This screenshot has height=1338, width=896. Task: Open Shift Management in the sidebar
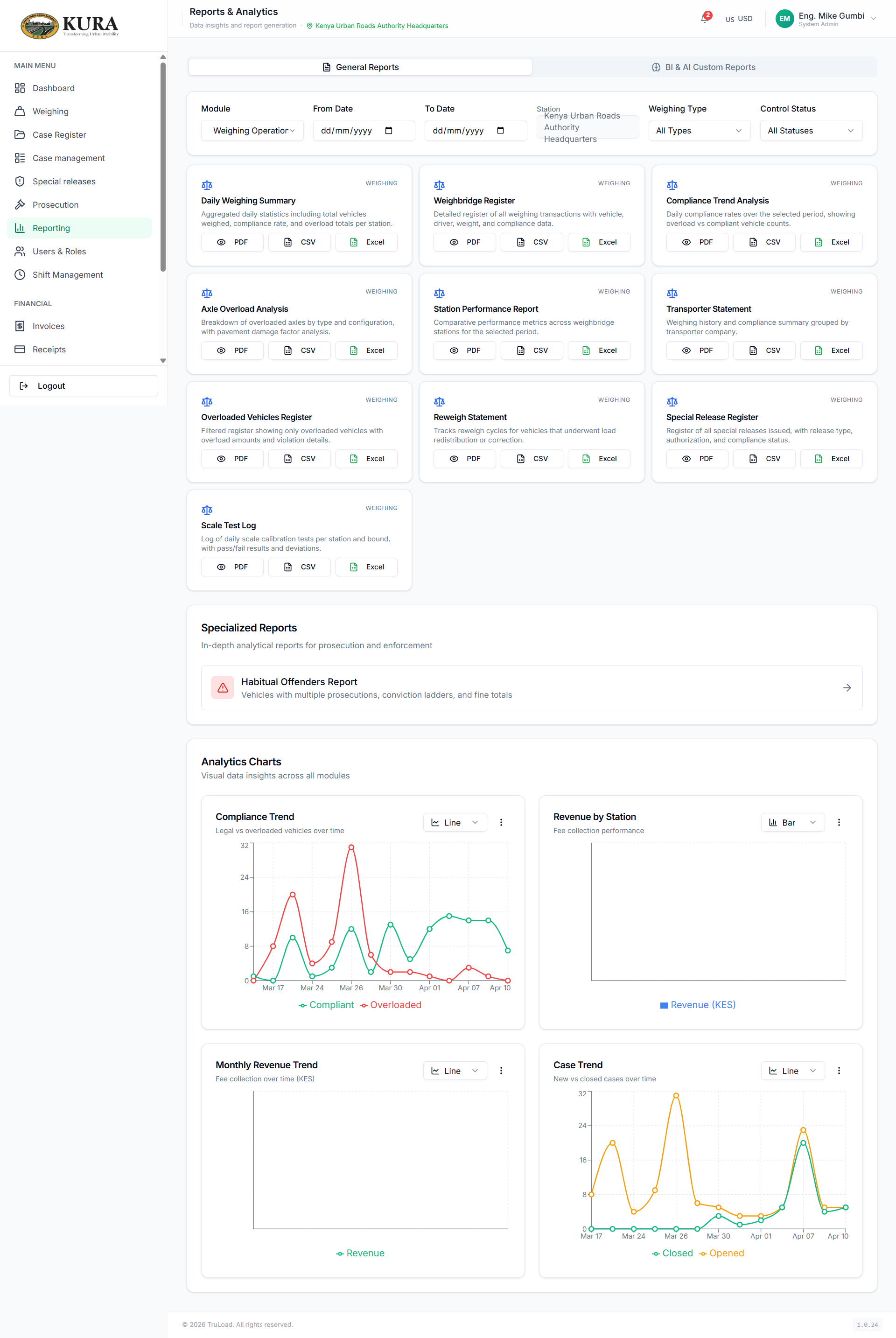[79, 275]
